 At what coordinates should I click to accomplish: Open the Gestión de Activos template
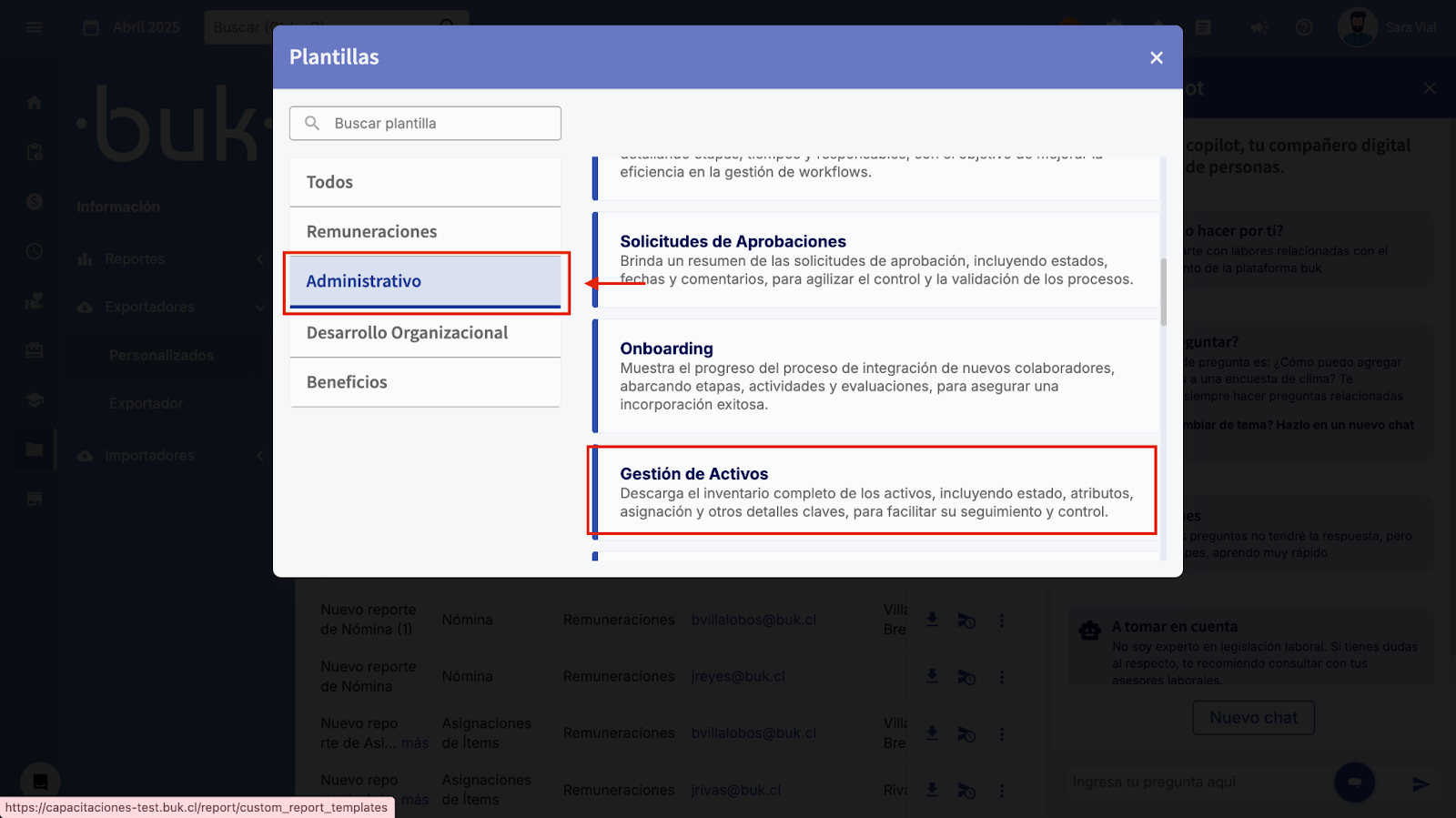874,491
